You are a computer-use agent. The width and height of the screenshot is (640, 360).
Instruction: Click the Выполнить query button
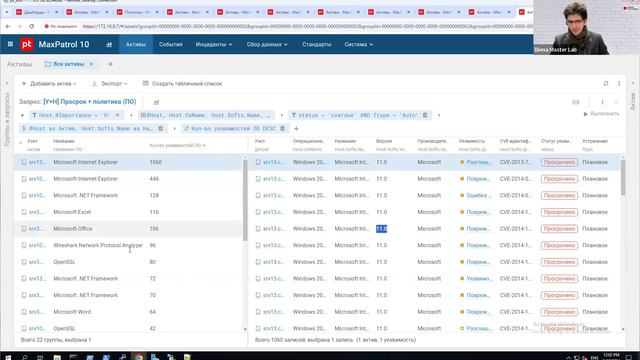point(601,113)
